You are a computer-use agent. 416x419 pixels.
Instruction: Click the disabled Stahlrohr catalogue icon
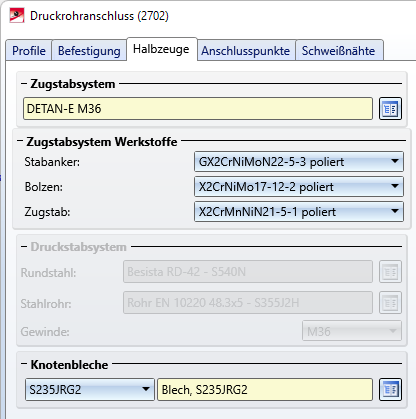tap(390, 303)
